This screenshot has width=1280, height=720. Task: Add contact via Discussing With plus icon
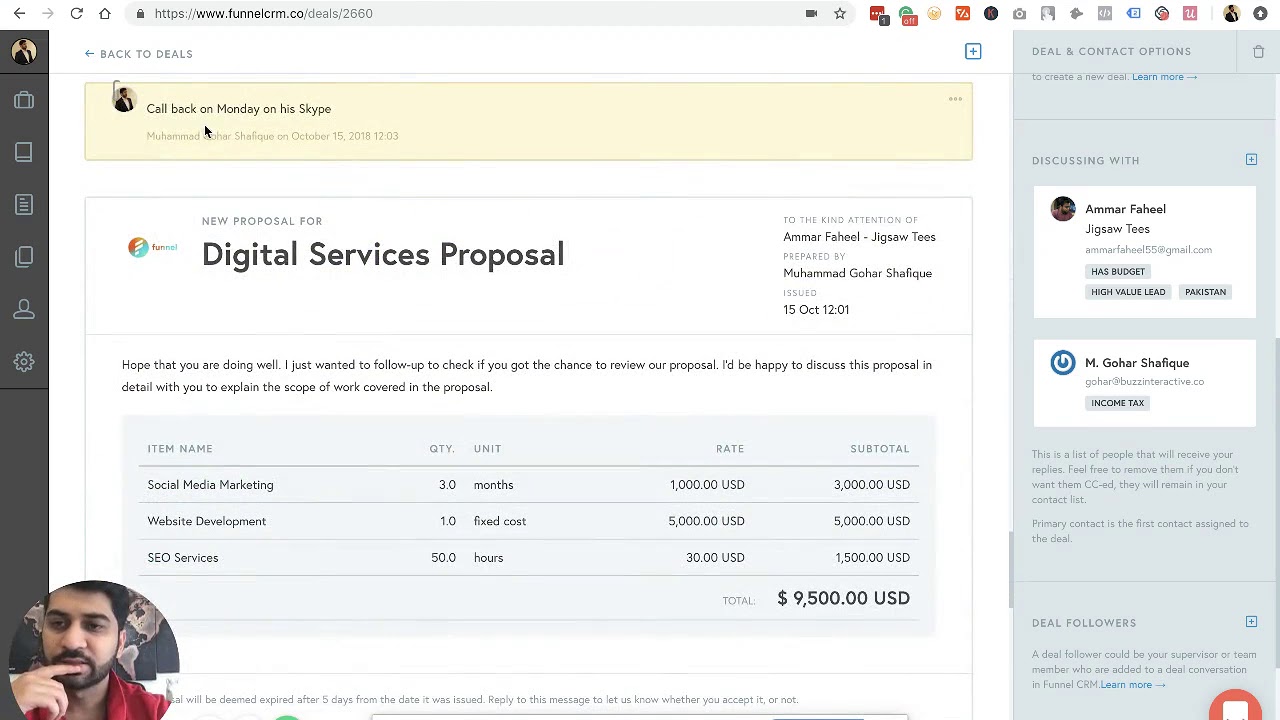[1251, 160]
